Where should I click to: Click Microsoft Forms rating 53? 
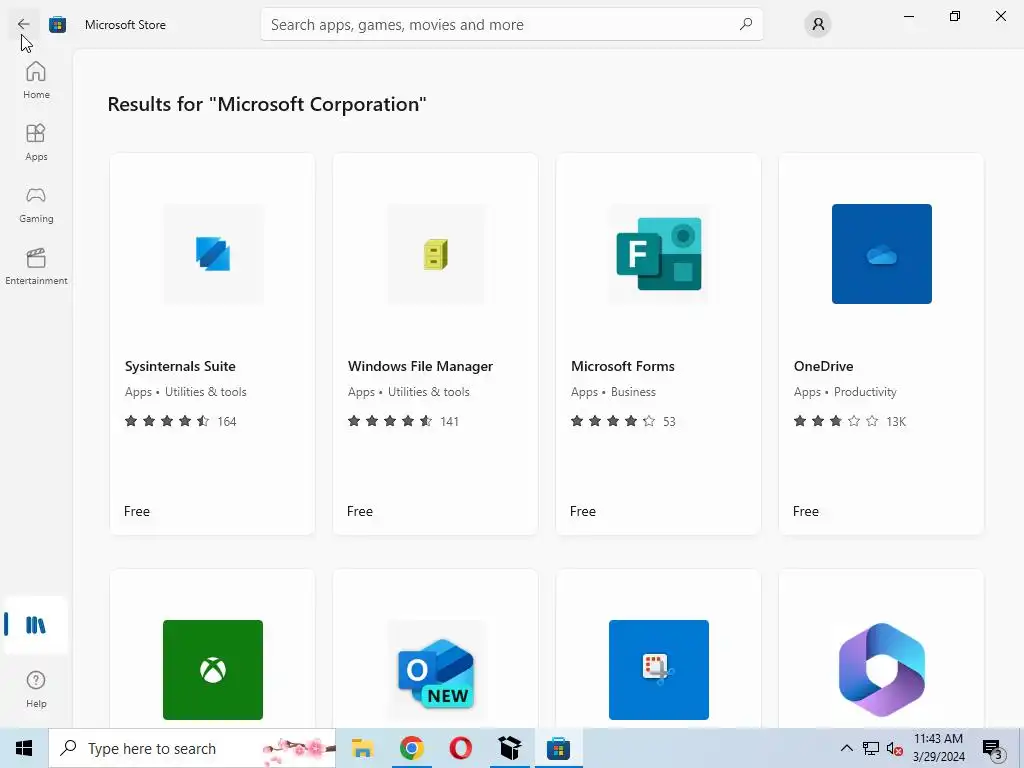[624, 421]
